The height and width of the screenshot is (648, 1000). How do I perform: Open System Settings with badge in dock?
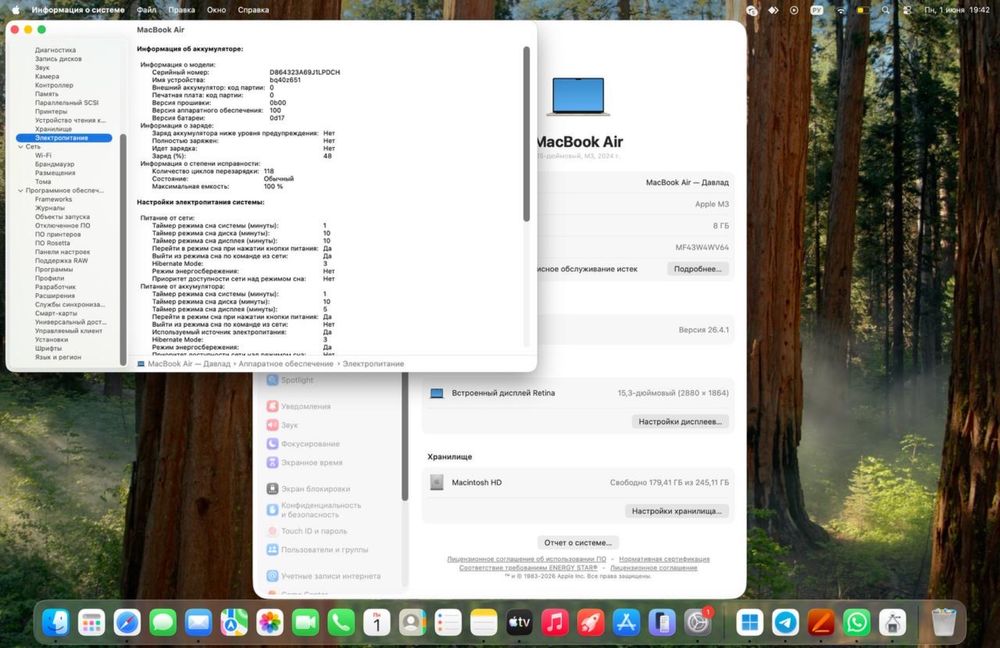coord(698,622)
